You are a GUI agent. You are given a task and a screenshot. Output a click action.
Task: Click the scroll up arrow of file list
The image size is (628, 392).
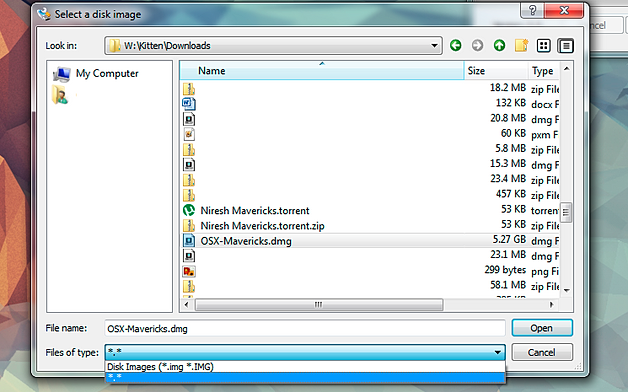point(566,69)
